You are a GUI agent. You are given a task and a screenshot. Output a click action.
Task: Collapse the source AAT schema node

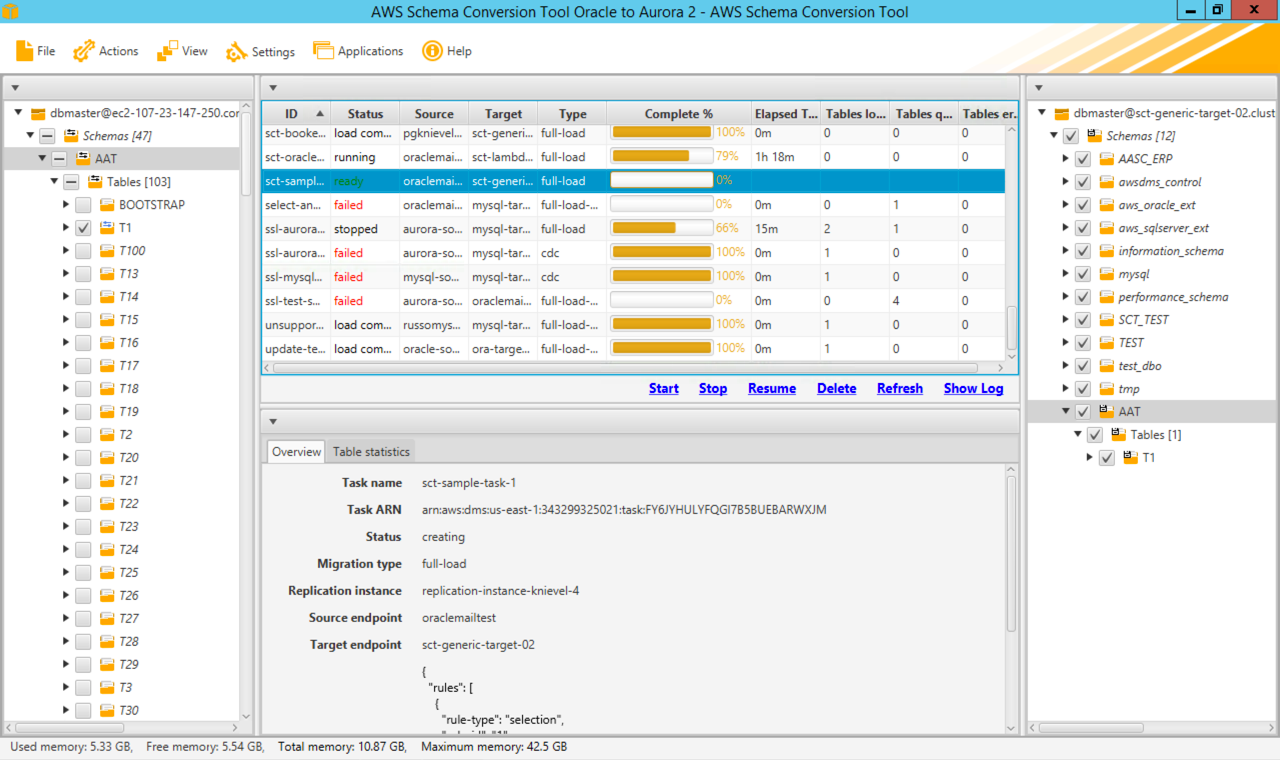click(42, 159)
